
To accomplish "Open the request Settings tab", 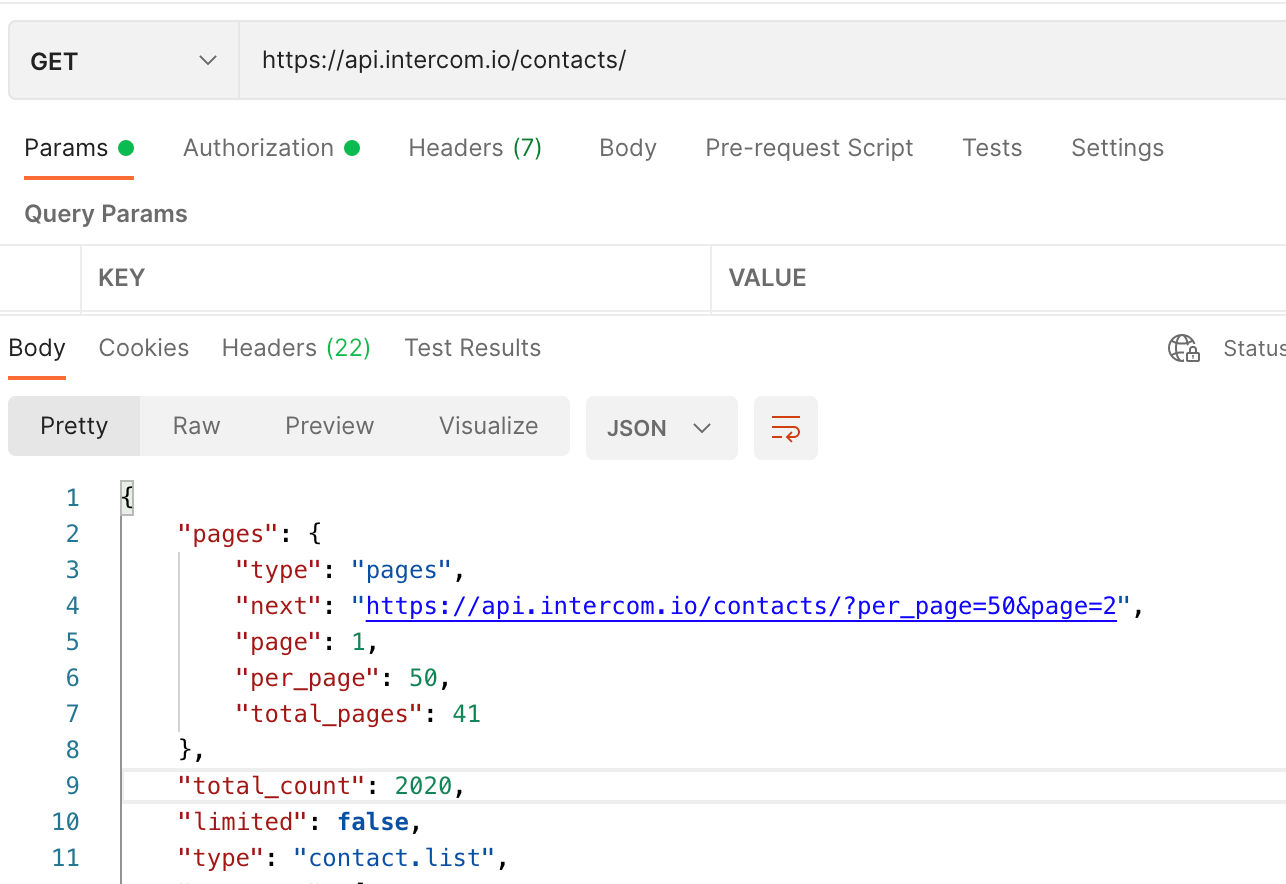I will (x=1117, y=148).
